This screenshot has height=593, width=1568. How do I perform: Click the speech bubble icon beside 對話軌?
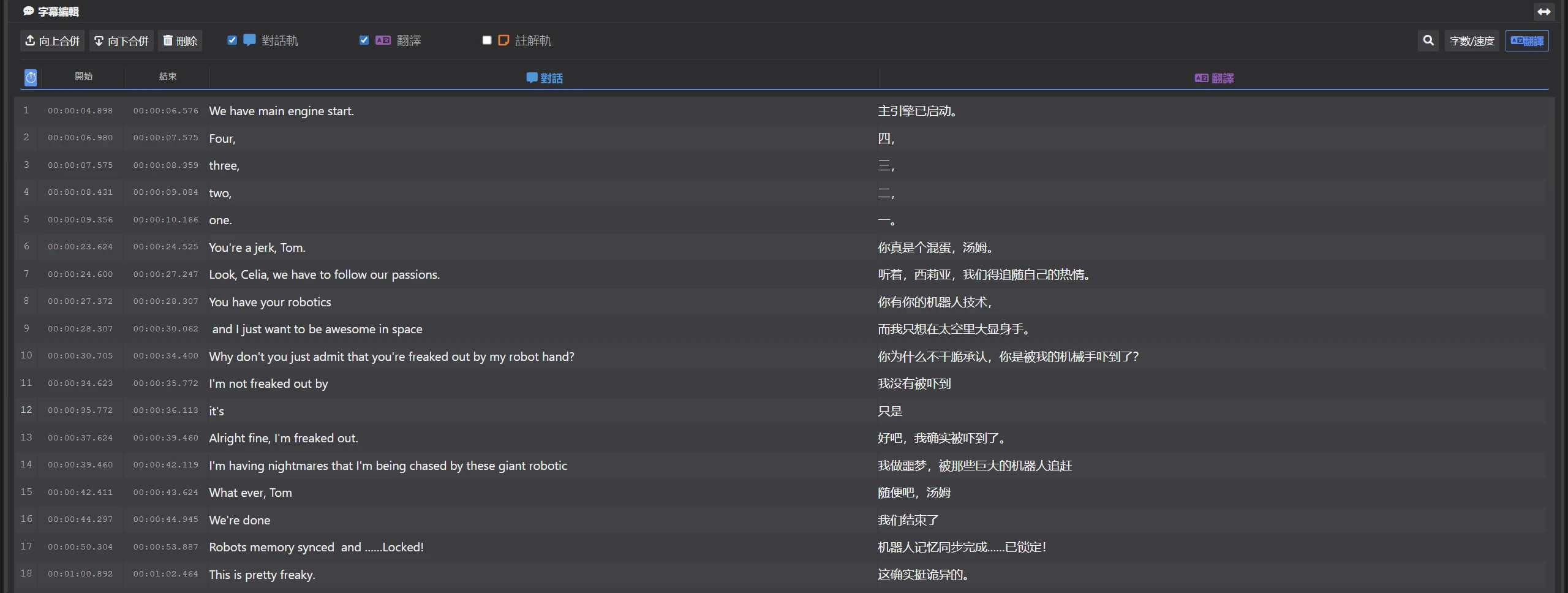pos(249,40)
